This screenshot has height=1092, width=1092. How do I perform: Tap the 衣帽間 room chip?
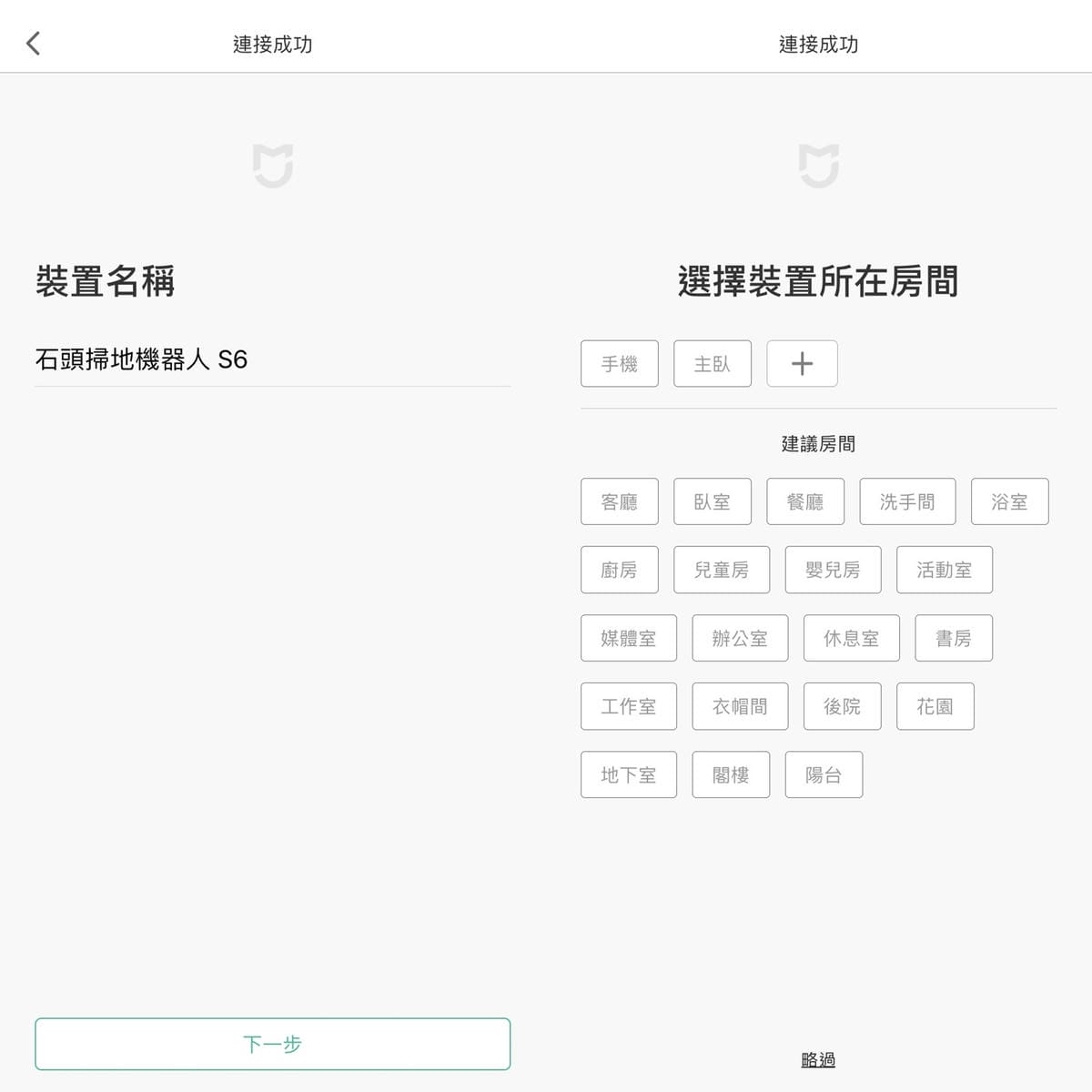coord(739,706)
